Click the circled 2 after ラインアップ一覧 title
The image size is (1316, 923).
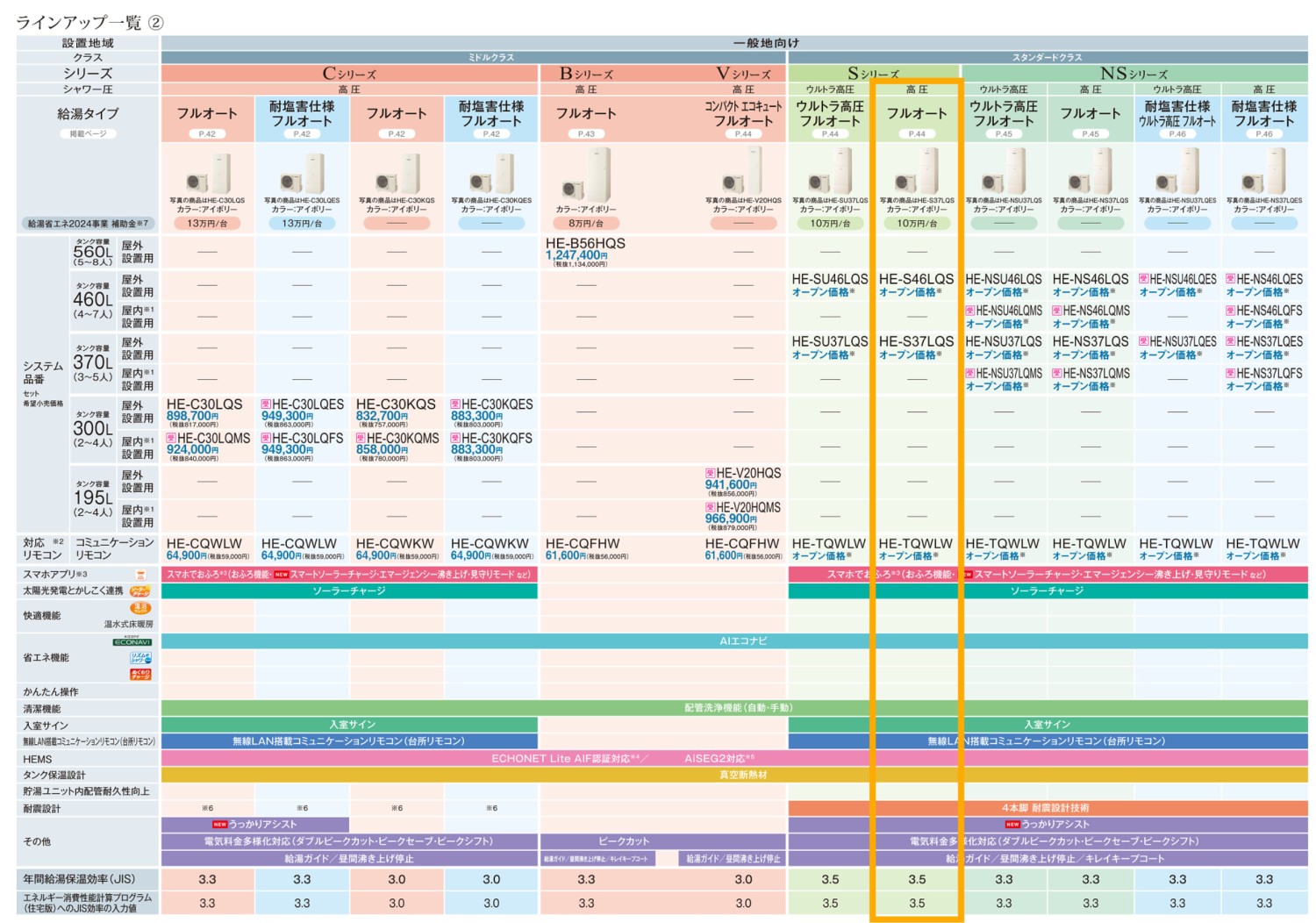tap(155, 22)
